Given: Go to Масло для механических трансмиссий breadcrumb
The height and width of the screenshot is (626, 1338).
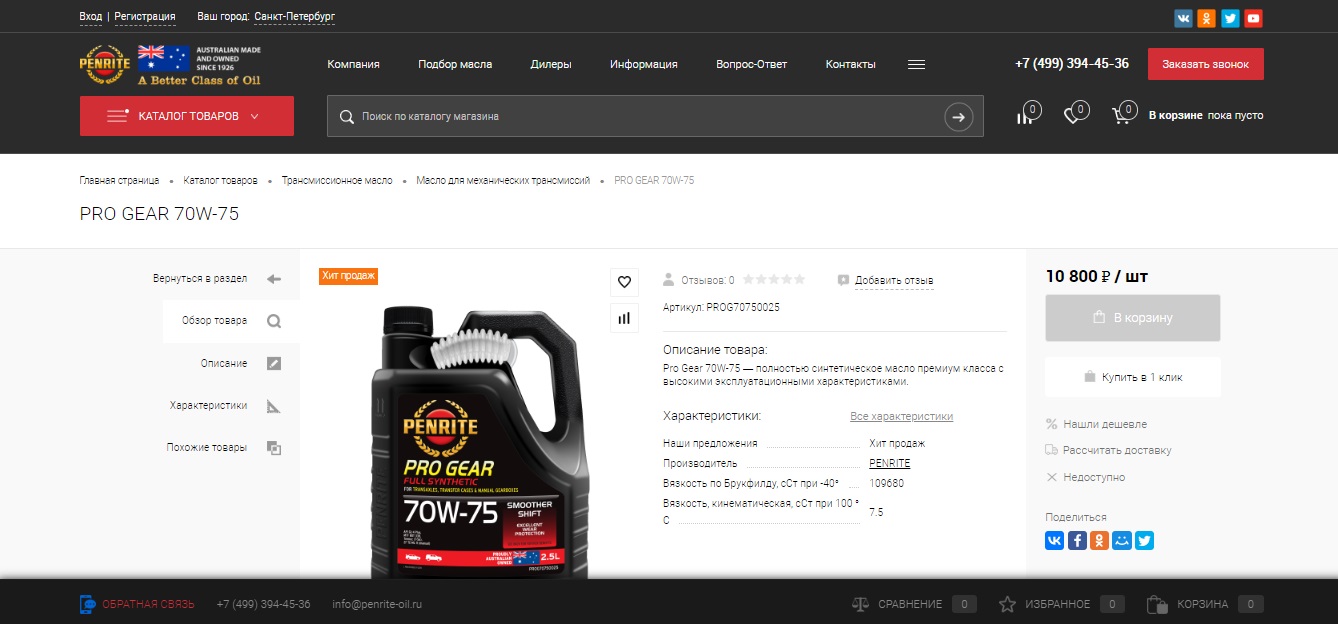Looking at the screenshot, I should coord(504,181).
